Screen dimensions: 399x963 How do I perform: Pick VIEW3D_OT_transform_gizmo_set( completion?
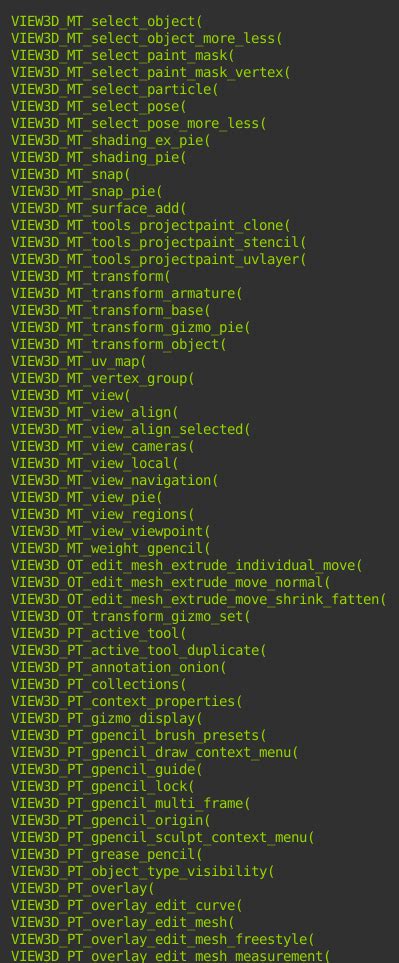pos(131,616)
